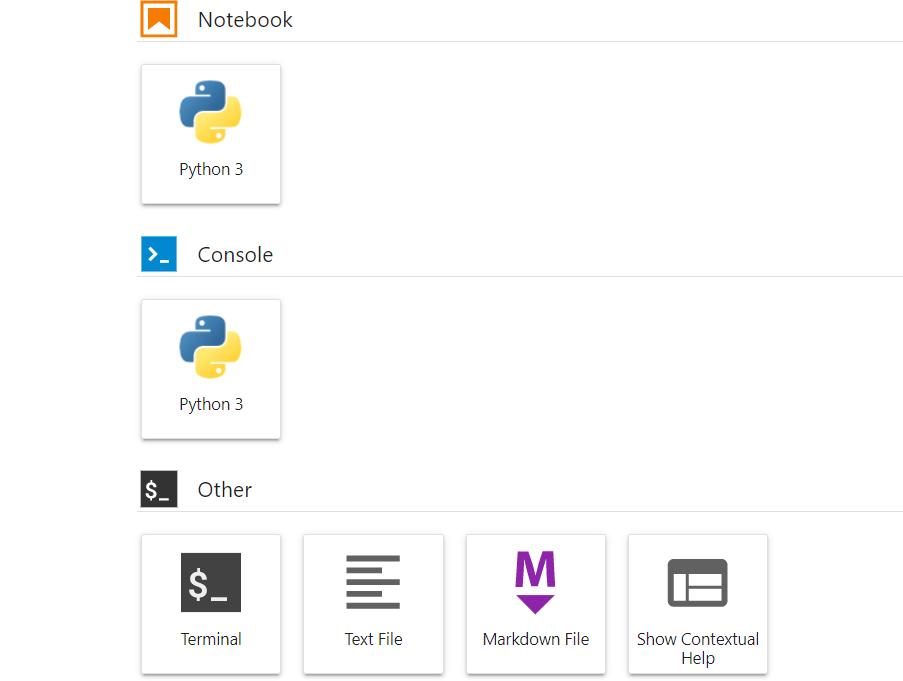Click the black Other section prompt icon
This screenshot has width=903, height=681.
(x=158, y=489)
